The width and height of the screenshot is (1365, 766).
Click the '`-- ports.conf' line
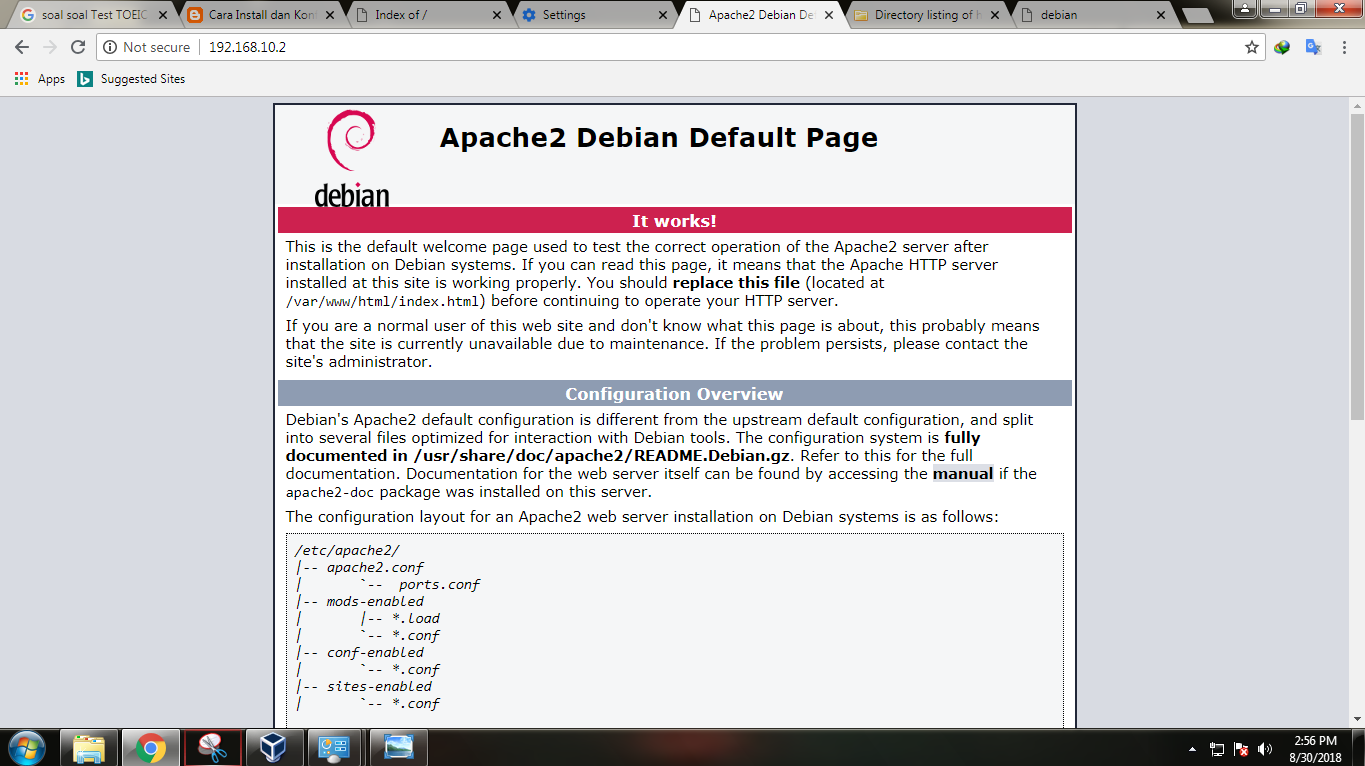pyautogui.click(x=420, y=584)
